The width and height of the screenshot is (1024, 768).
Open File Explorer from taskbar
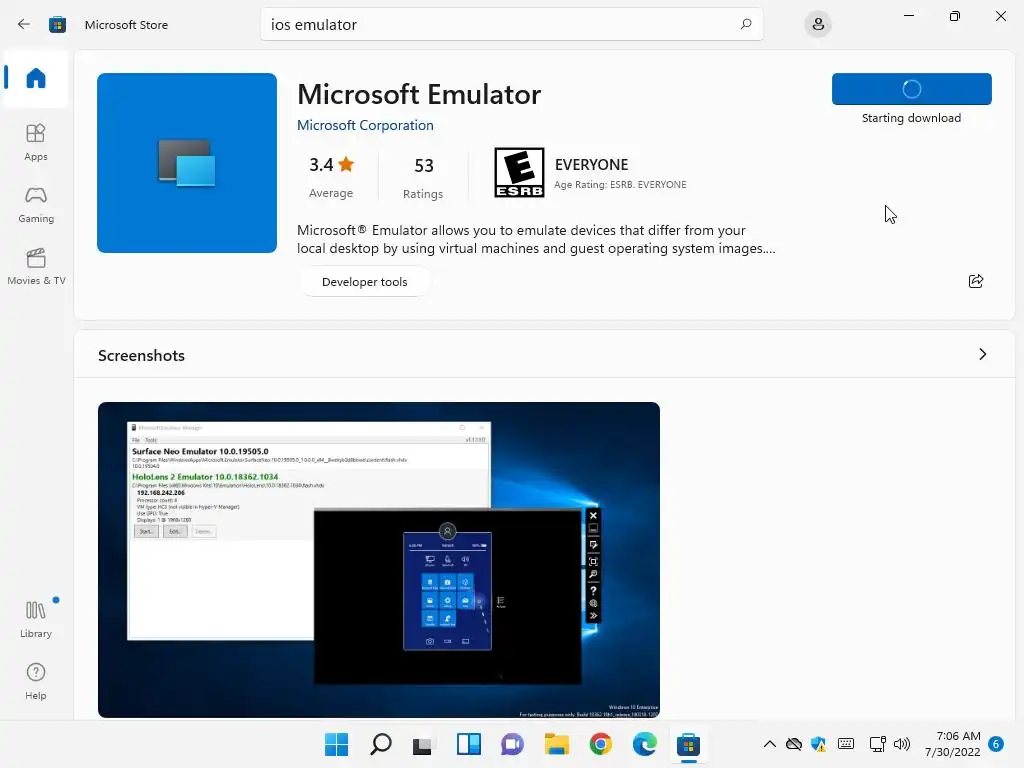point(556,744)
